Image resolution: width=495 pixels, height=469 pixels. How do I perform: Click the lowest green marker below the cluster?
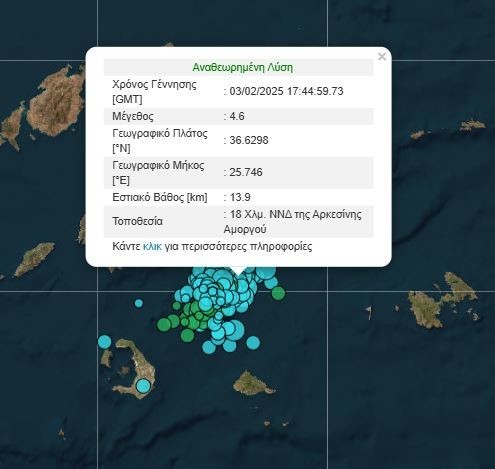click(187, 335)
